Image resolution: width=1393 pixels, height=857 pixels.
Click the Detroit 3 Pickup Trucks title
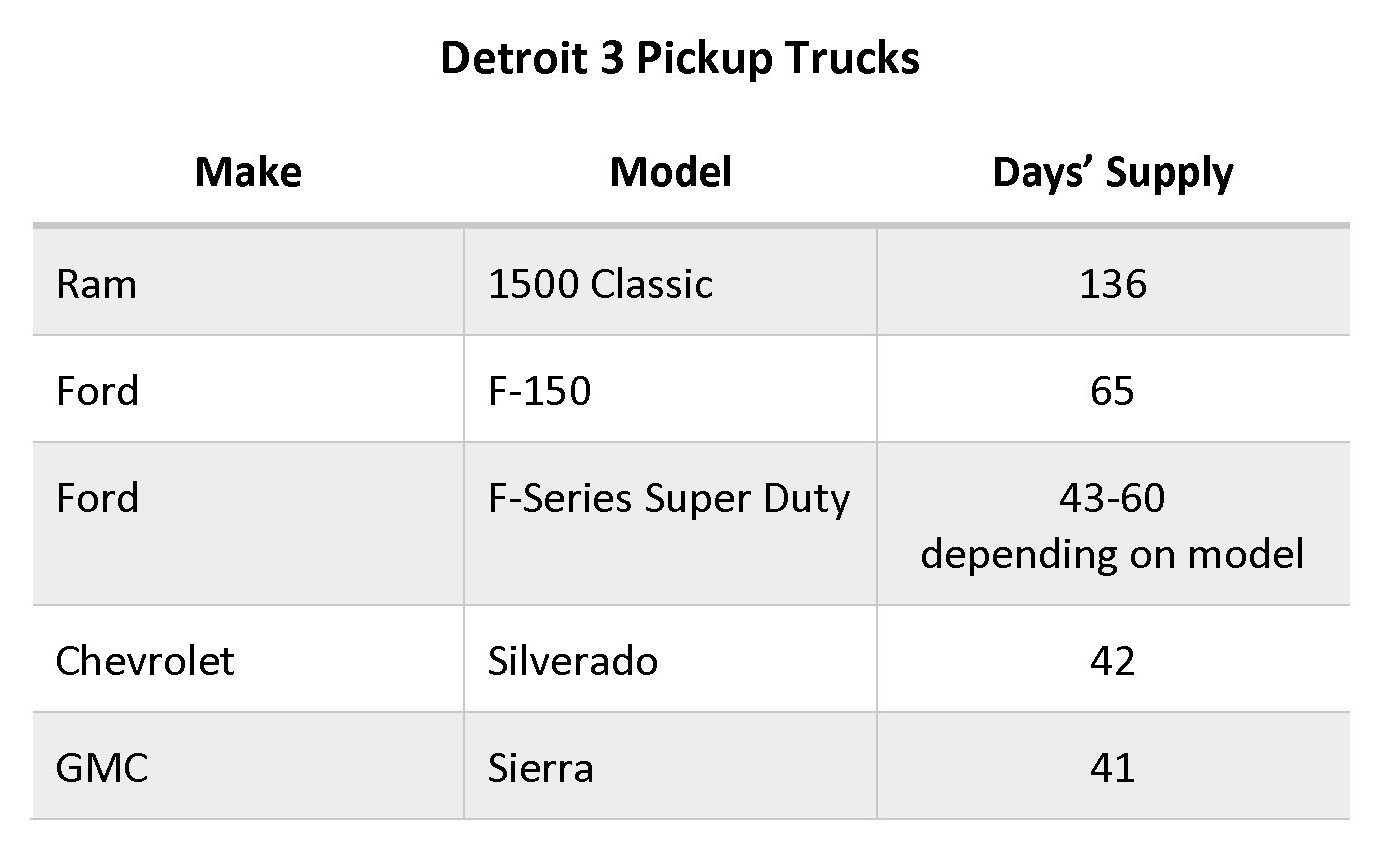coord(680,59)
